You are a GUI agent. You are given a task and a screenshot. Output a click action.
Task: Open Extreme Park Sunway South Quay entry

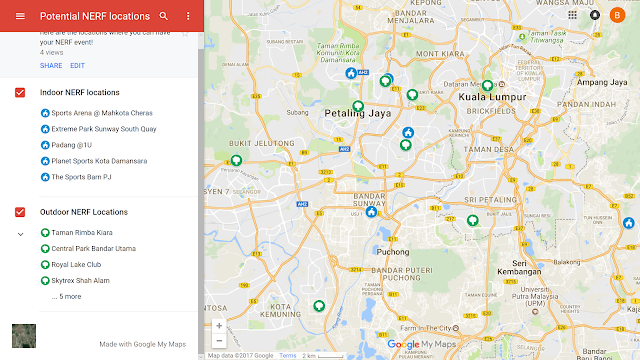104,129
